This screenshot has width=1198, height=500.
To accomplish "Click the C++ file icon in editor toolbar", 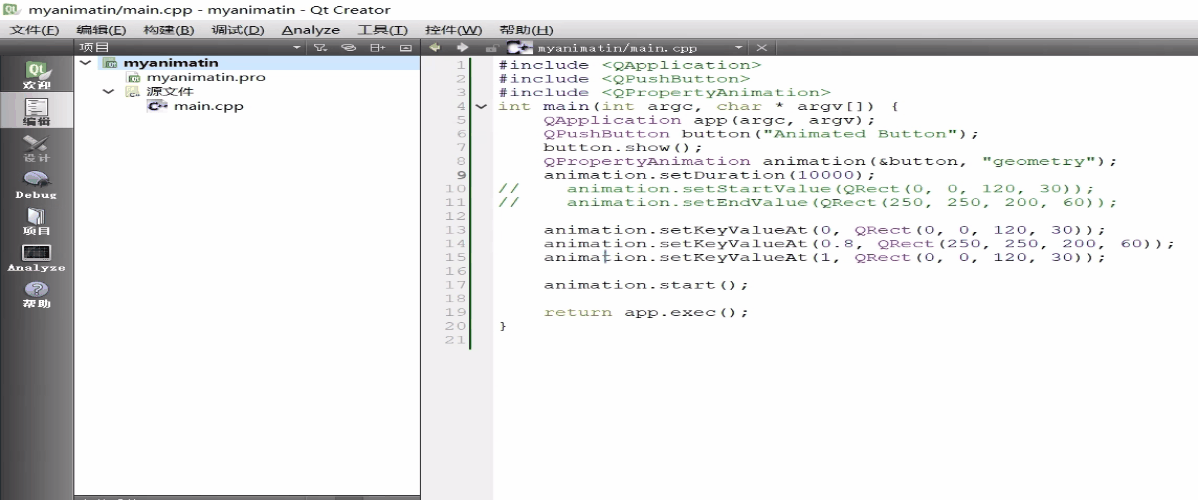I will (x=519, y=47).
